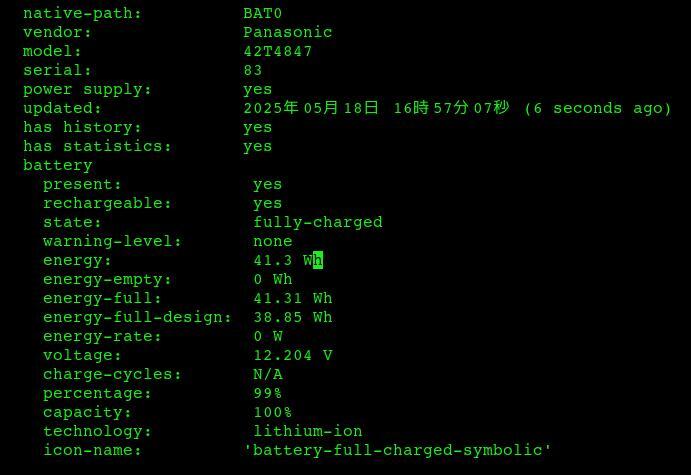This screenshot has height=475, width=691.
Task: Click the energy-rate 0 W value
Action: pyautogui.click(x=268, y=336)
